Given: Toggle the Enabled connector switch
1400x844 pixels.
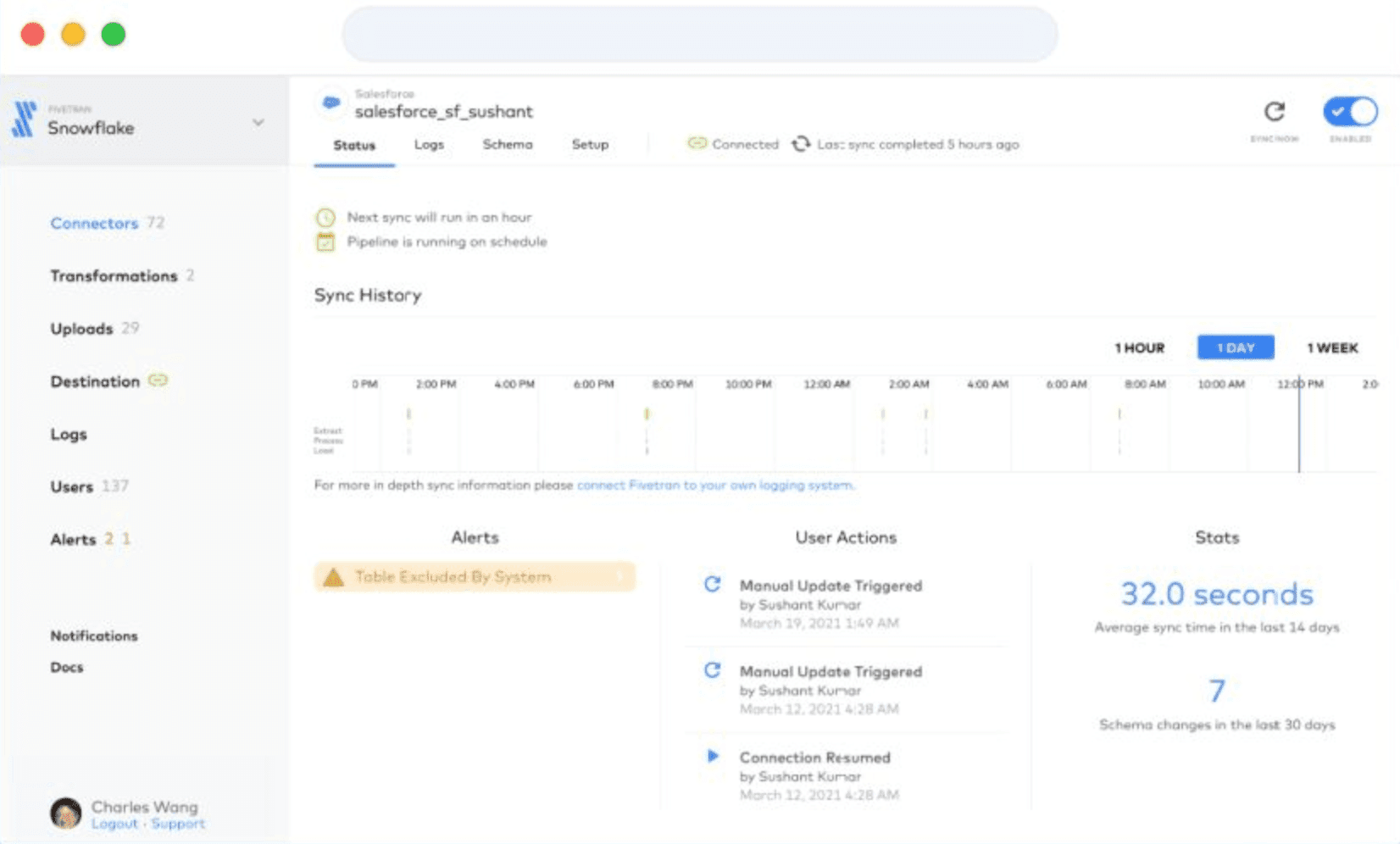Looking at the screenshot, I should pyautogui.click(x=1350, y=112).
